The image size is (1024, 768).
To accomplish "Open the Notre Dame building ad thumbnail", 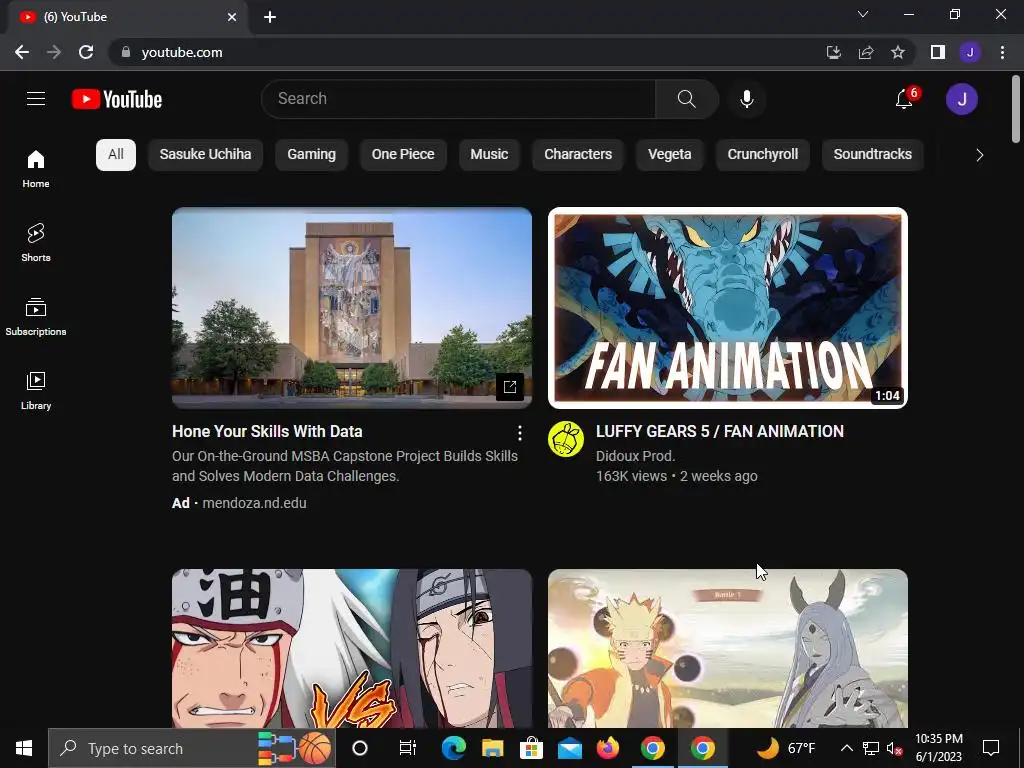I will (351, 308).
